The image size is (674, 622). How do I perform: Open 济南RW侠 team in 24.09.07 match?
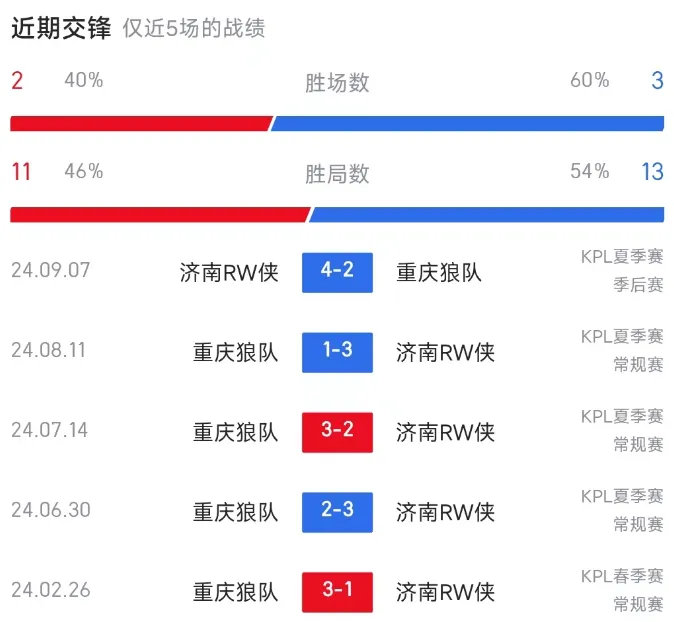click(x=229, y=273)
